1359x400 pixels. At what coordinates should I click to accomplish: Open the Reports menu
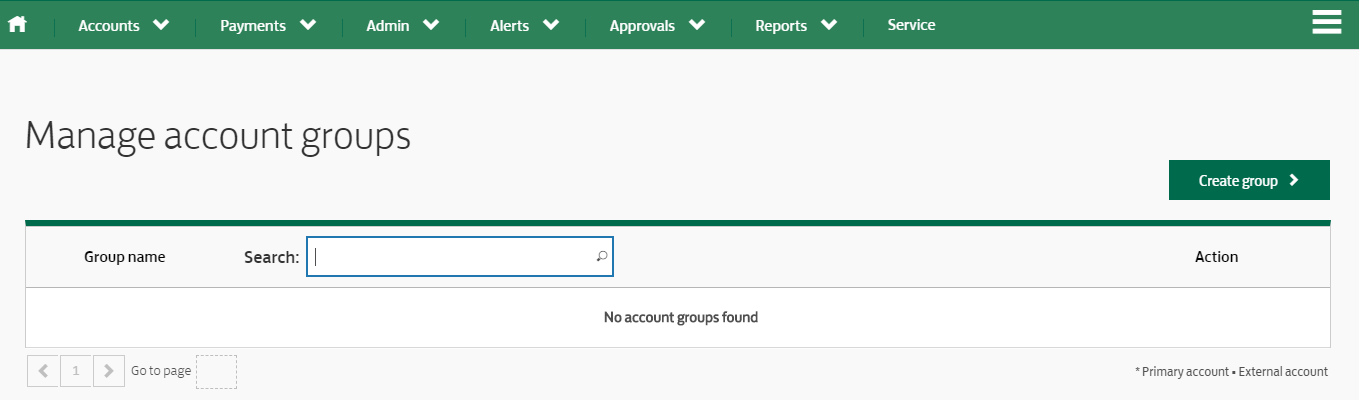tap(781, 26)
